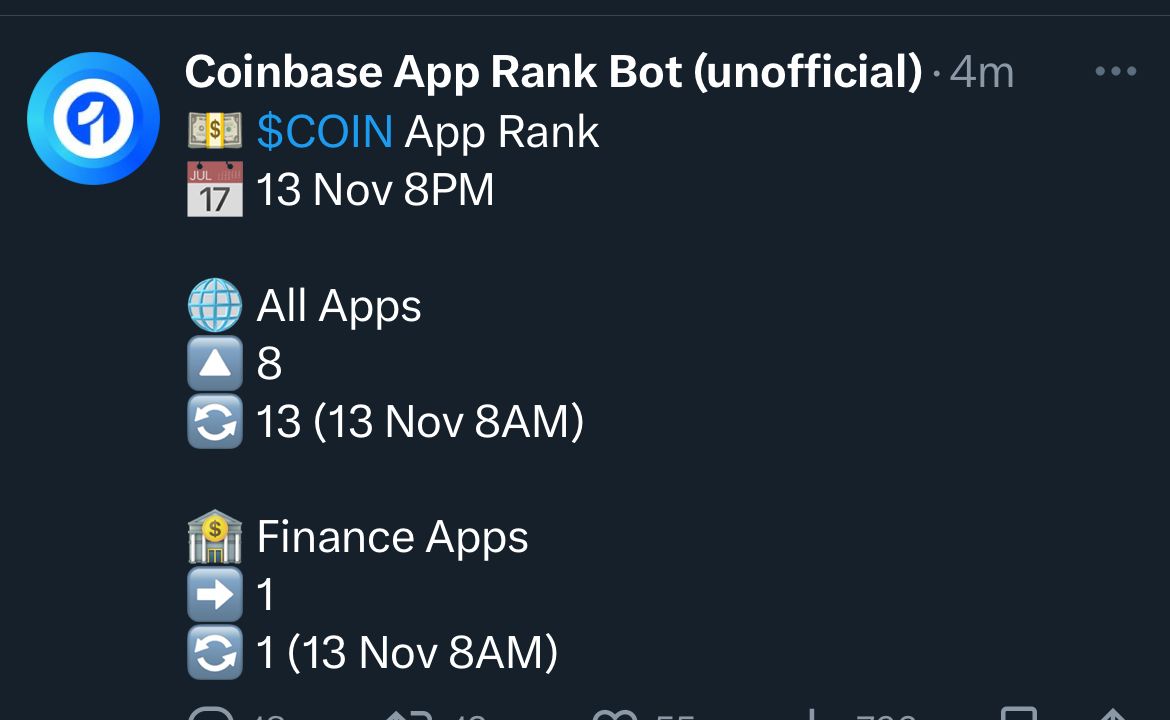Open the Coinbase App Rank Bot account name
This screenshot has width=1170, height=720.
553,72
